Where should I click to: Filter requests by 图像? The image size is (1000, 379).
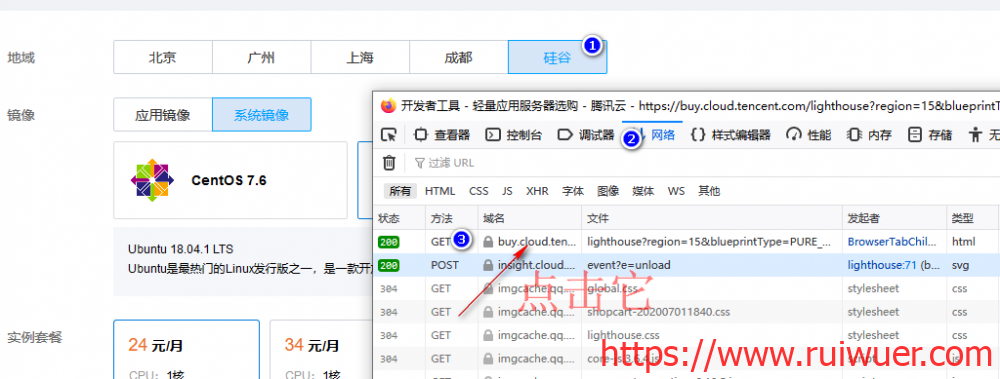coord(608,191)
